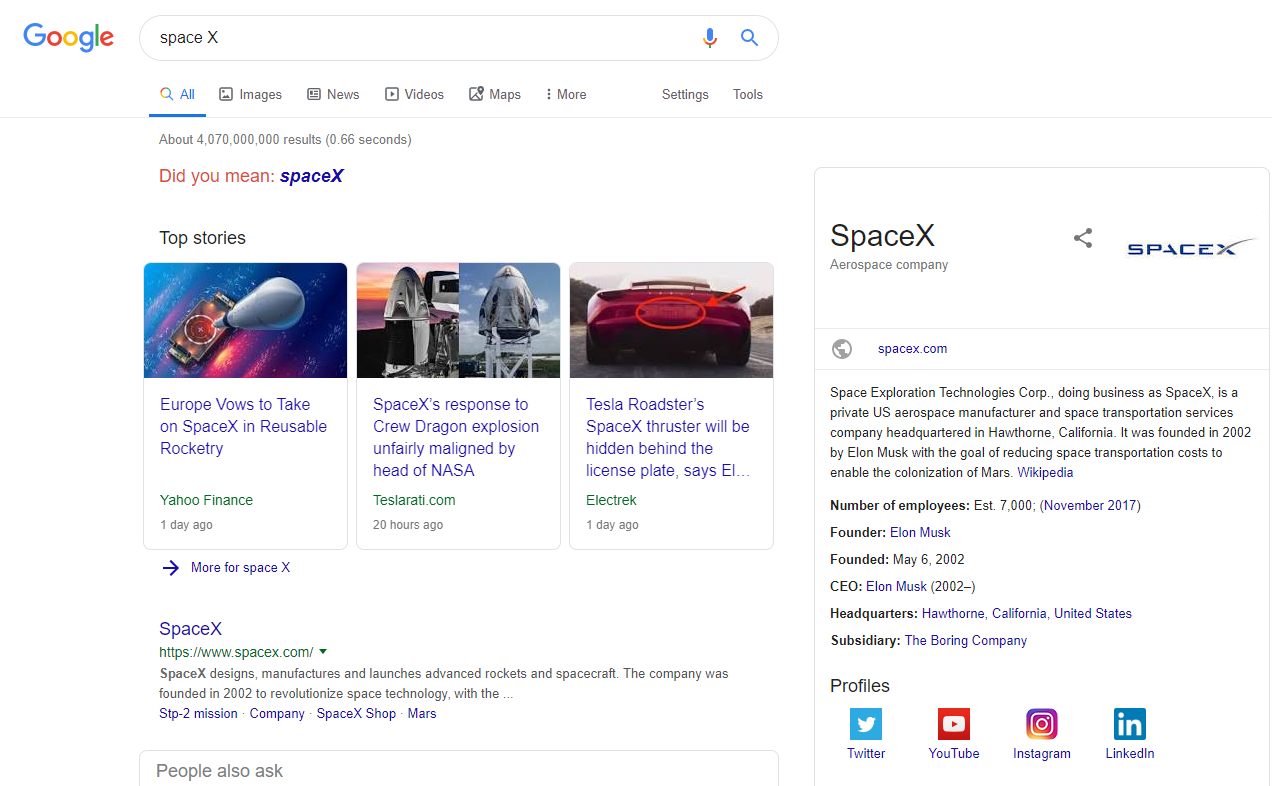Click the United States headquarters link
Image resolution: width=1272 pixels, height=786 pixels.
(x=1093, y=614)
